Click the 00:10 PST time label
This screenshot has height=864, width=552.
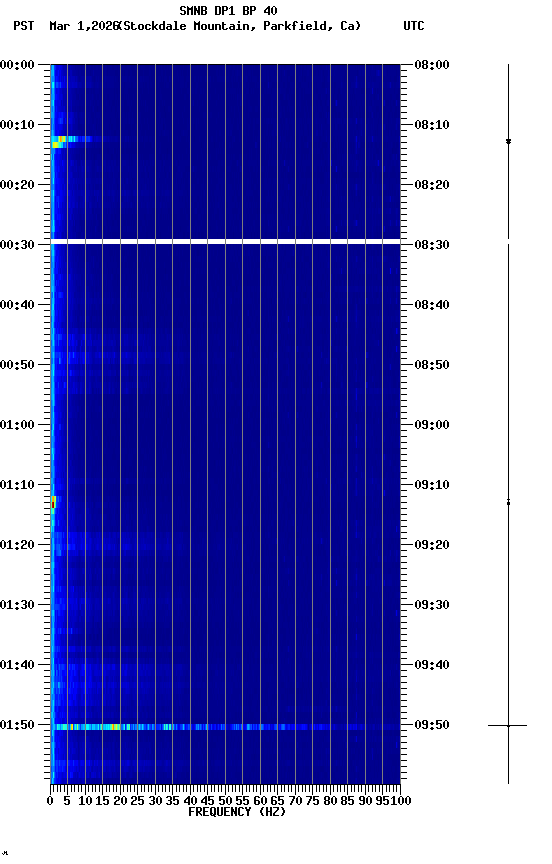[17, 125]
